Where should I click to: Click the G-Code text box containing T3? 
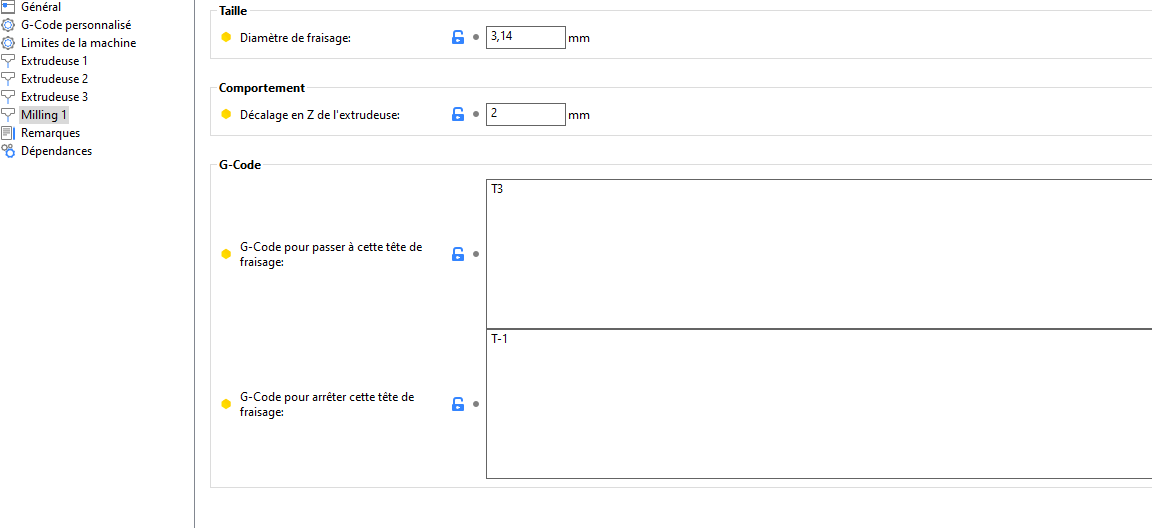point(818,253)
